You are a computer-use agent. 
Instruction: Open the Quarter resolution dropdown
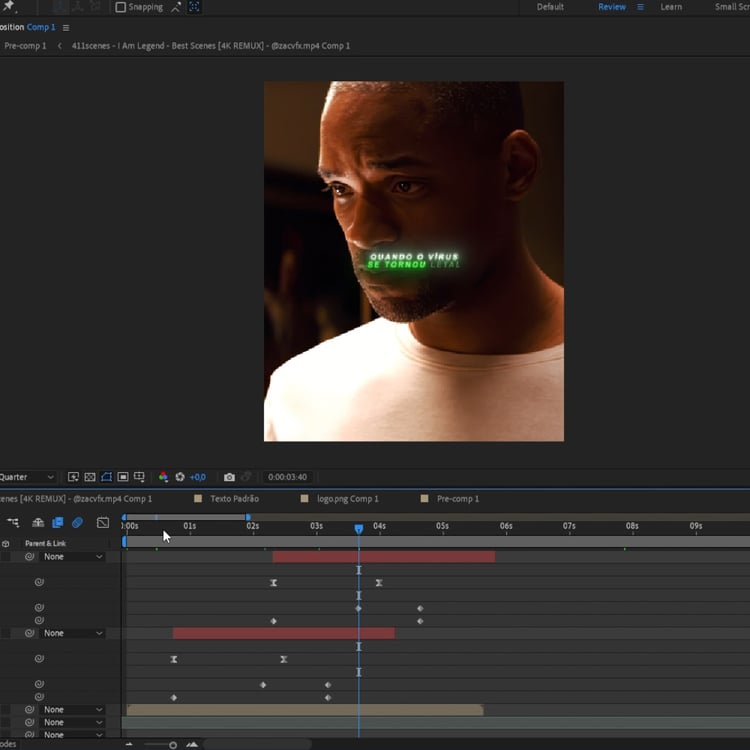[x=28, y=477]
